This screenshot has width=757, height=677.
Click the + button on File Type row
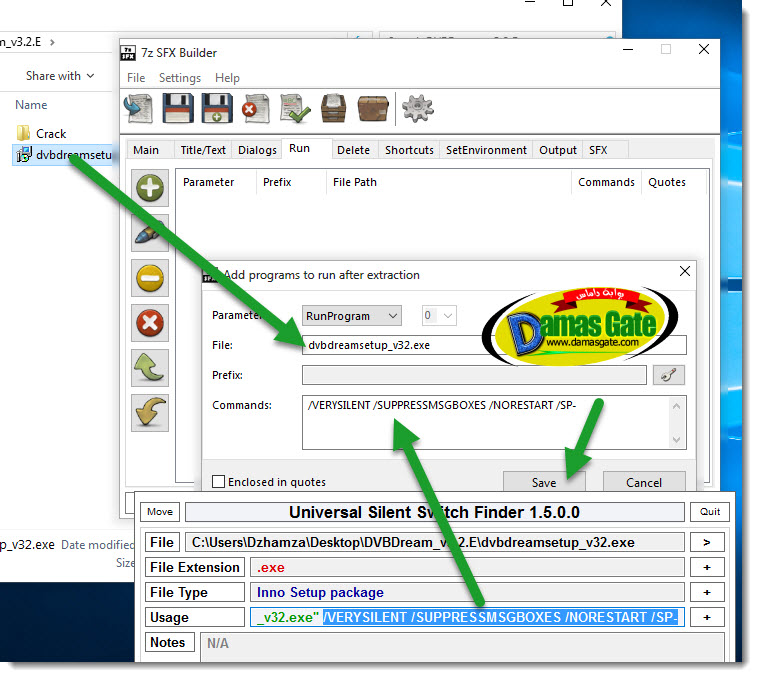click(x=707, y=592)
